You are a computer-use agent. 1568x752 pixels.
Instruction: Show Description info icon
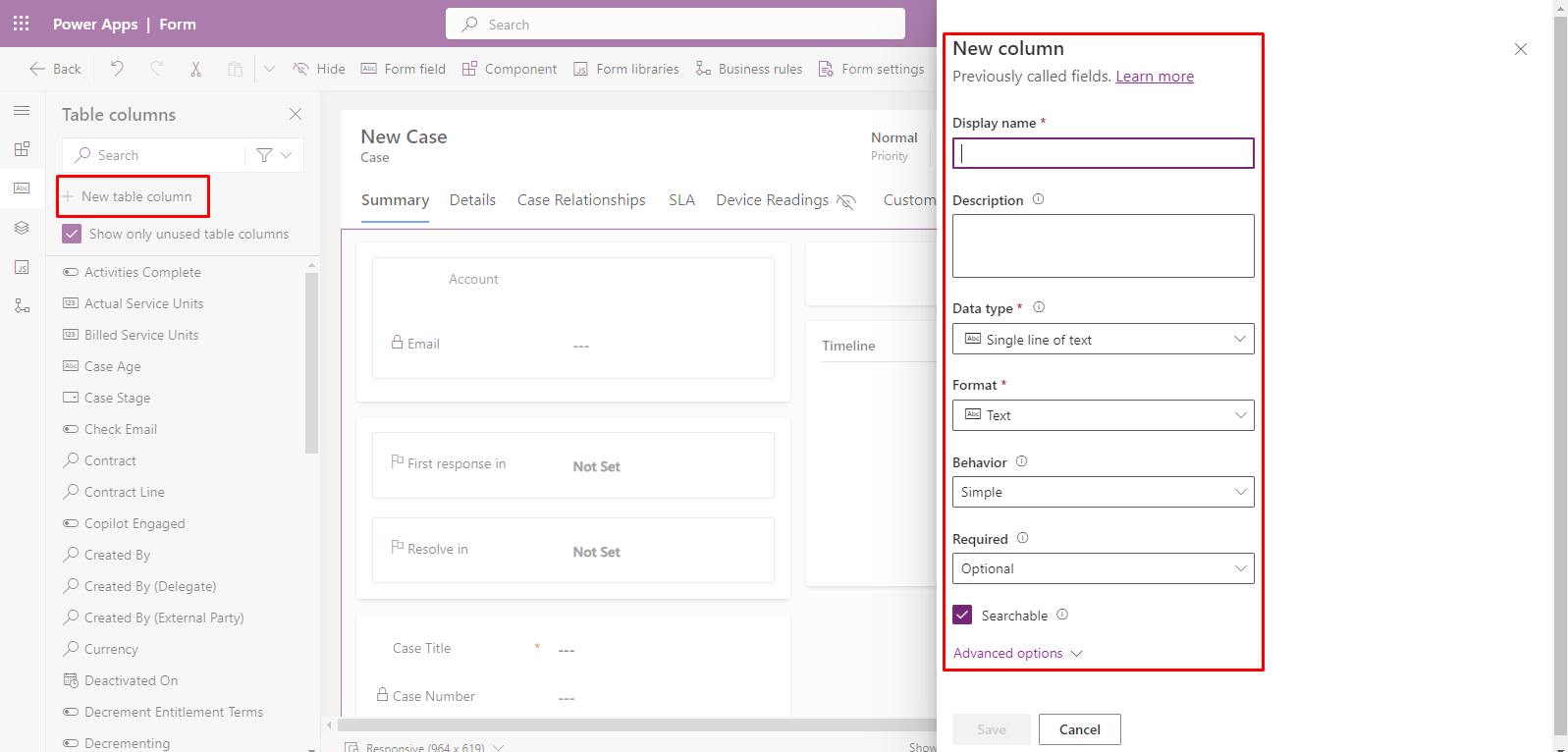1038,199
